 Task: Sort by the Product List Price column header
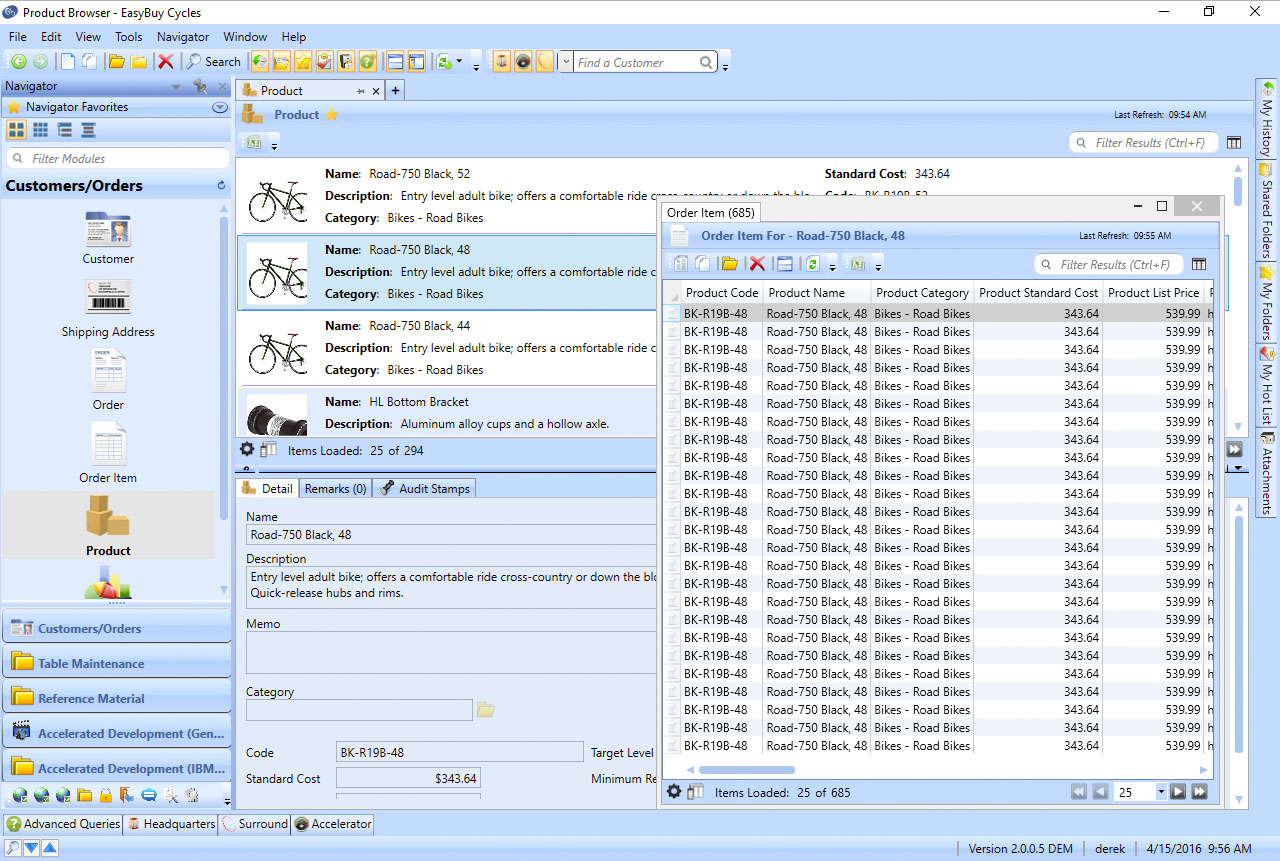coord(1153,293)
